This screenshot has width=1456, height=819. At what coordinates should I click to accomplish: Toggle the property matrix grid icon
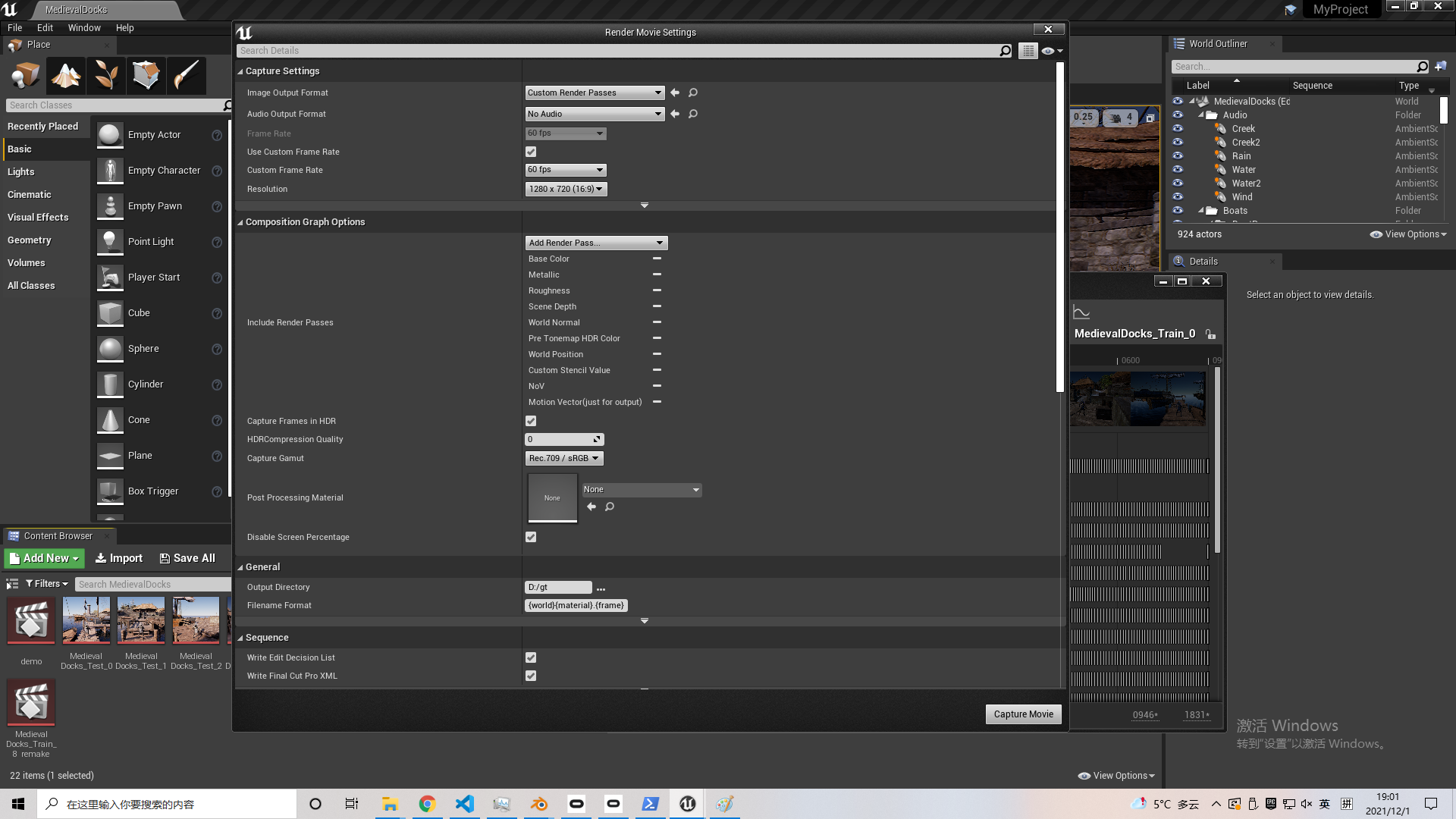1028,51
